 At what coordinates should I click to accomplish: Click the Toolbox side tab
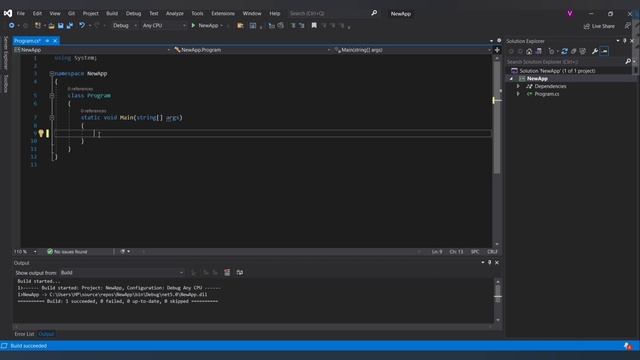tap(5, 83)
